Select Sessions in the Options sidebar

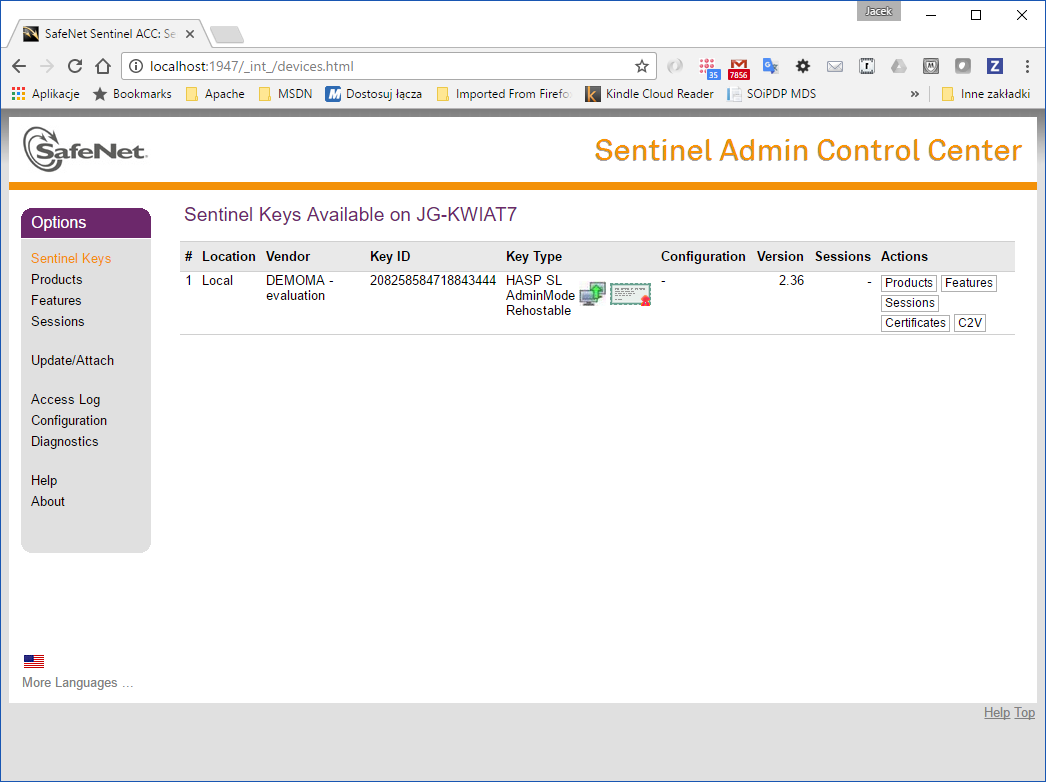[57, 321]
